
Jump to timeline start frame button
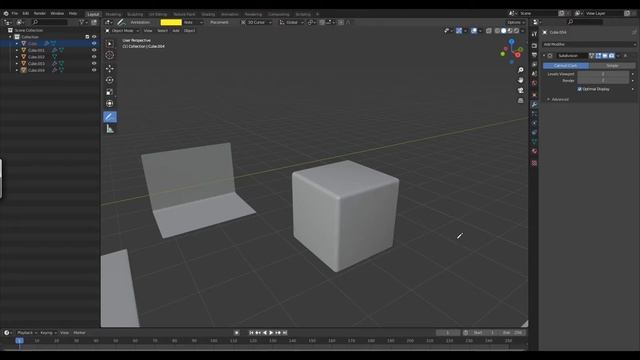[x=251, y=333]
